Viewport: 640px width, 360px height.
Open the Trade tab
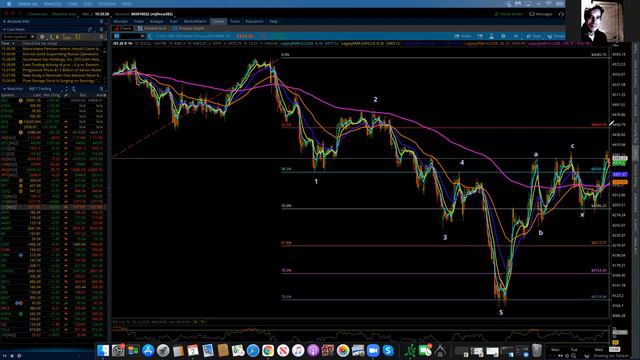139,21
